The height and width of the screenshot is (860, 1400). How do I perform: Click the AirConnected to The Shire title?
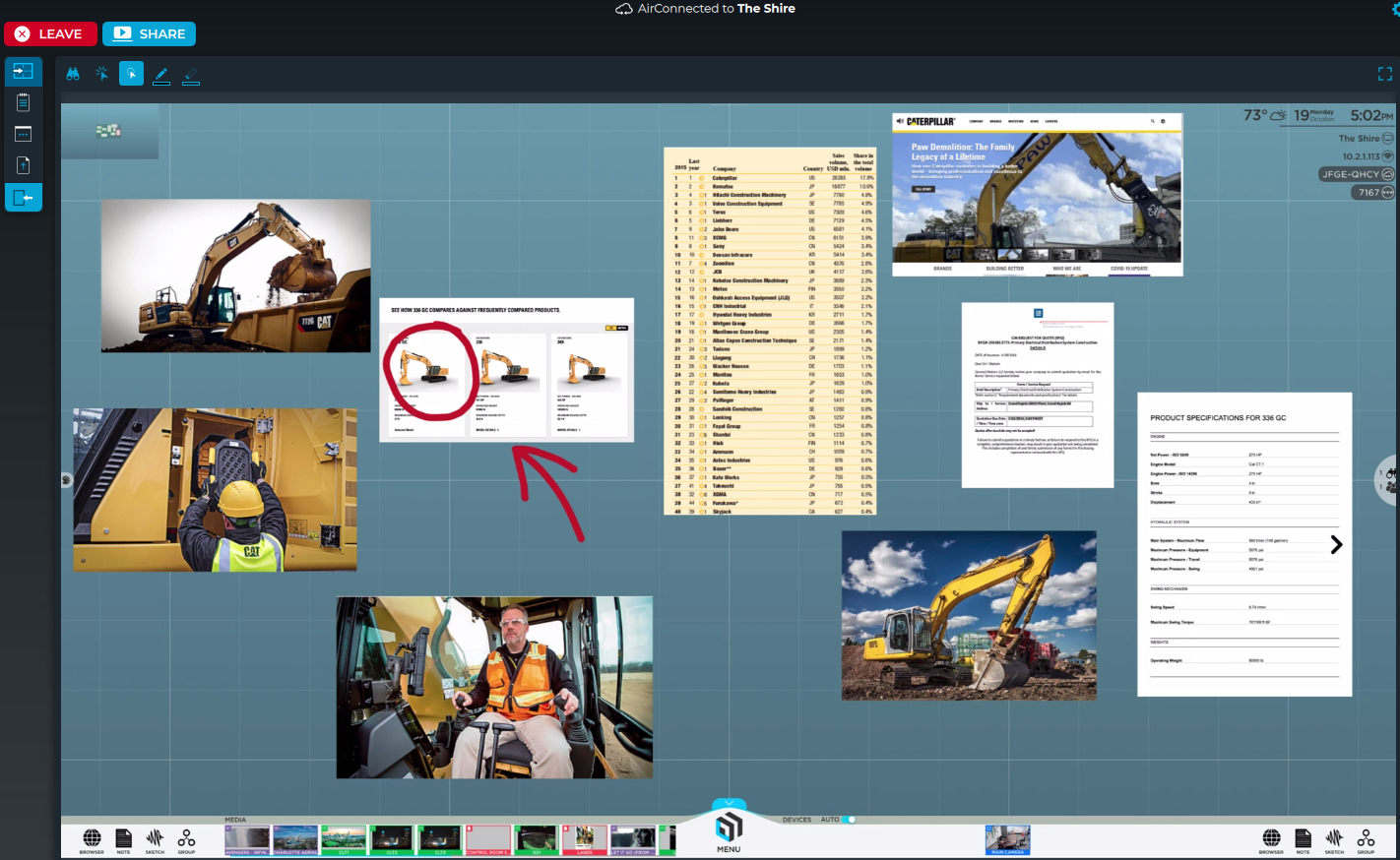point(706,9)
